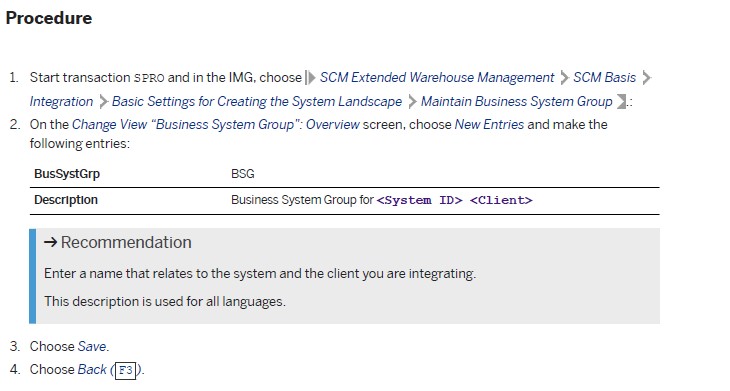
Task: Click the SCM Basis path entry
Action: [x=604, y=78]
